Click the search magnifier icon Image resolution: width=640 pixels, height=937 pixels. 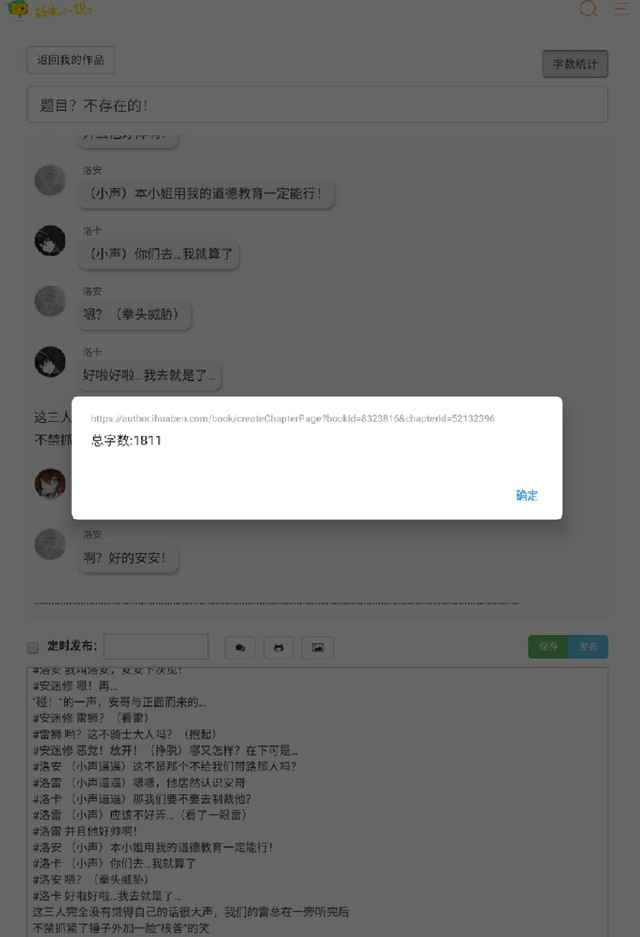click(x=588, y=8)
